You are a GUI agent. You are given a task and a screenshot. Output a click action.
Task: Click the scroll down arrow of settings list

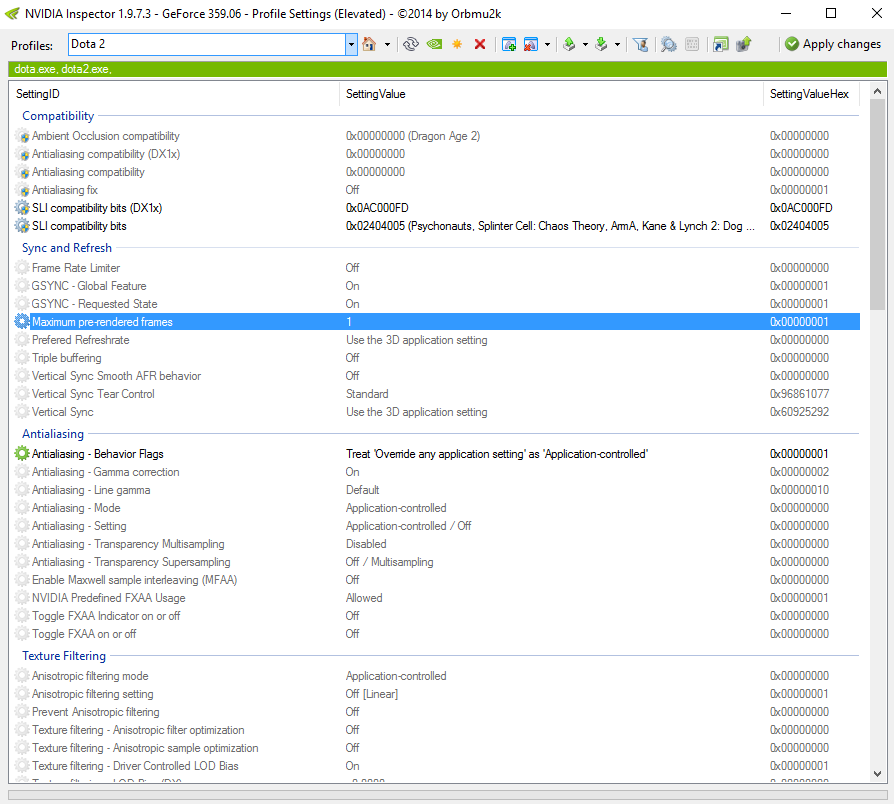click(877, 775)
